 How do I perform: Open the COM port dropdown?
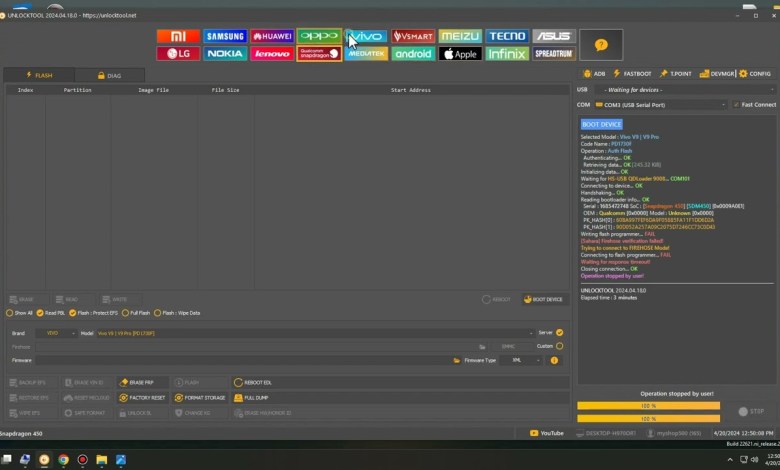(x=660, y=104)
